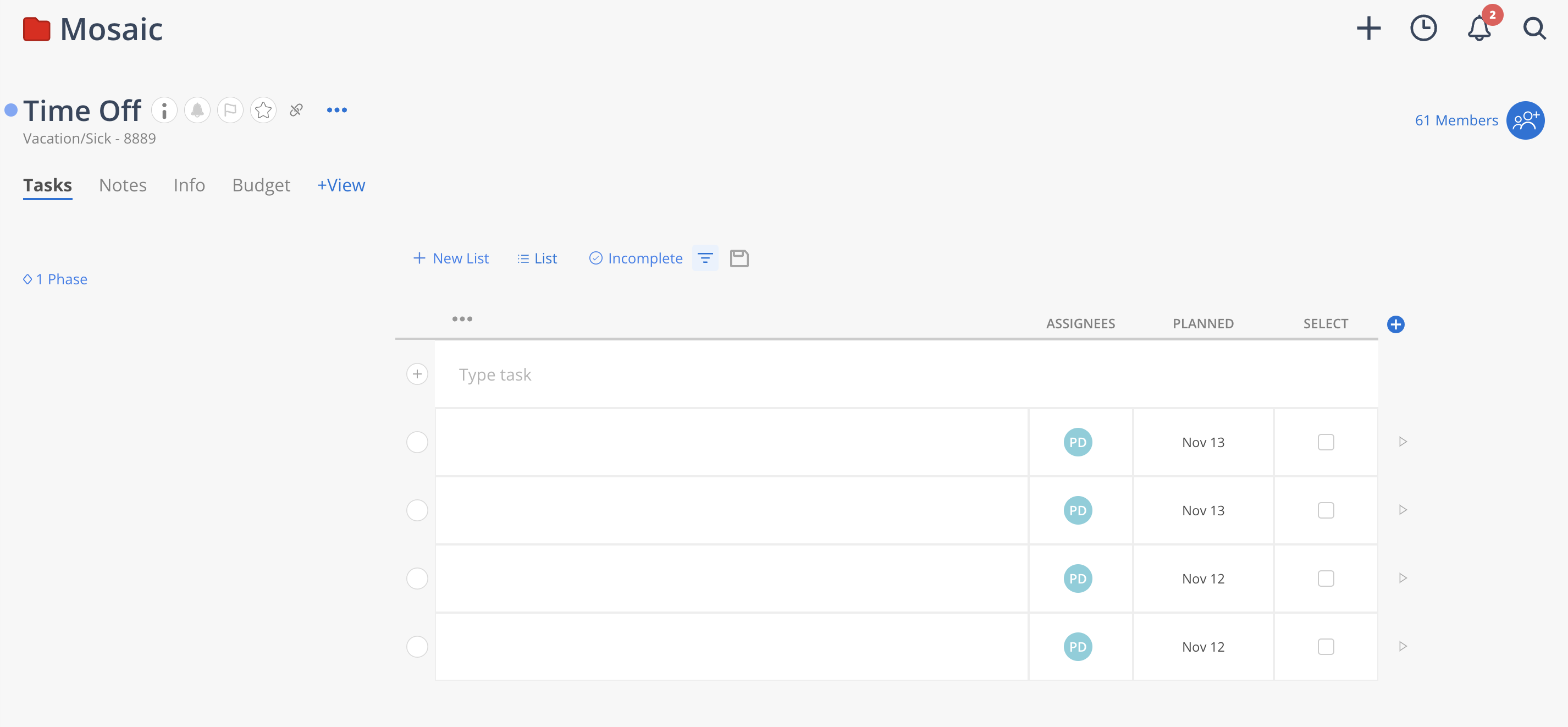This screenshot has height=727, width=1568.
Task: Mark first Nov 13 task complete circle
Action: click(417, 442)
